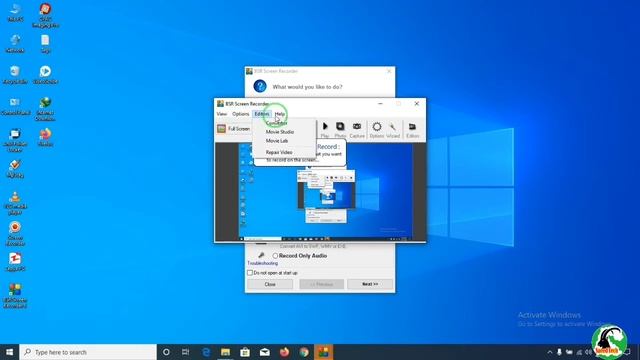The width and height of the screenshot is (640, 360).
Task: Open the Firefox desktop shortcut
Action: pyautogui.click(x=45, y=137)
